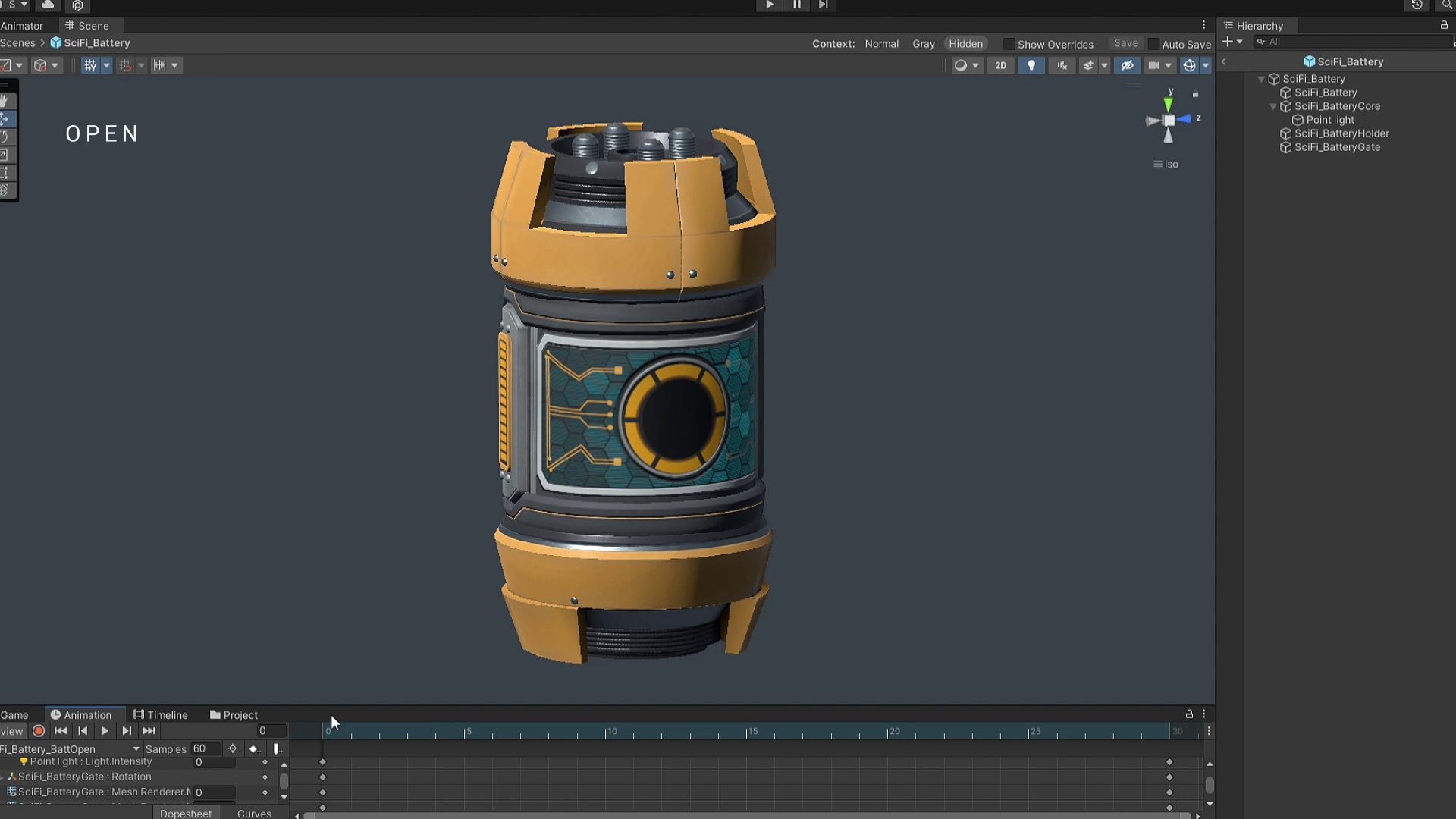Image resolution: width=1456 pixels, height=819 pixels.
Task: Open the top bar search magnifier
Action: [x=1447, y=5]
